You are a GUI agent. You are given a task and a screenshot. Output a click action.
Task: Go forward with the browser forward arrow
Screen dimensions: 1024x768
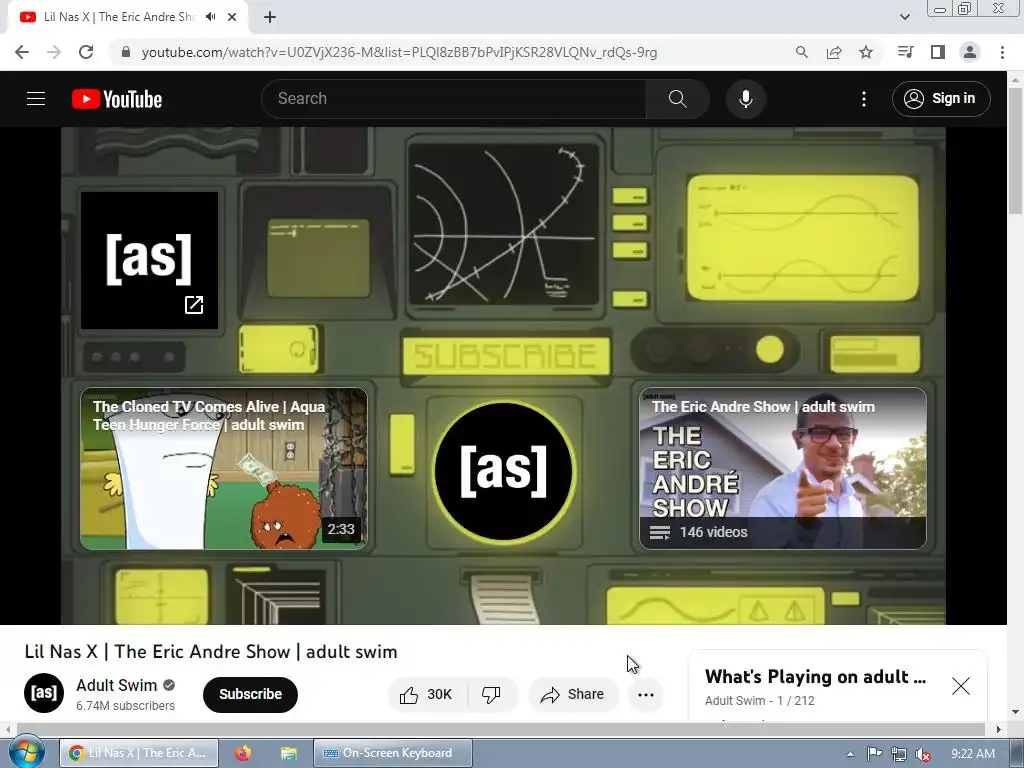tap(54, 52)
